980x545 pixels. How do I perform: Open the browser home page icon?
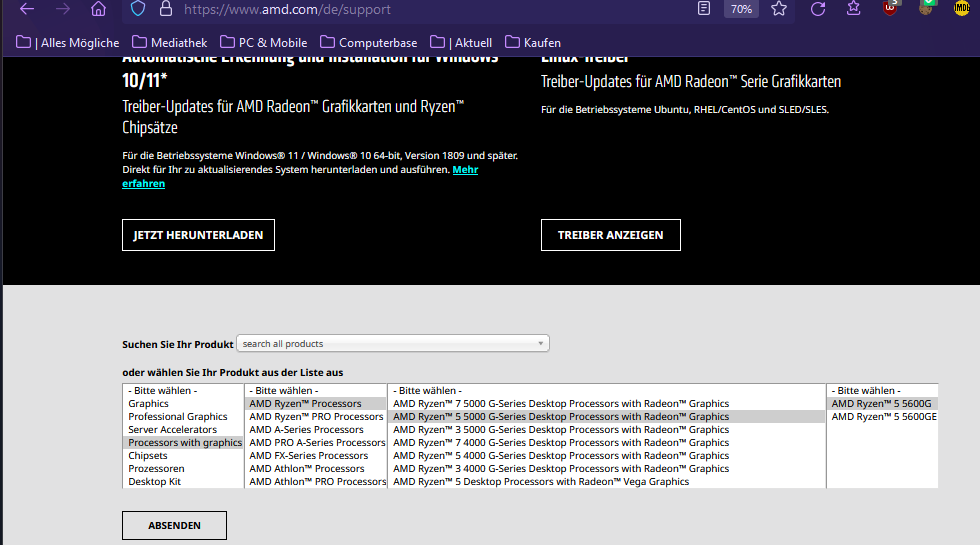pyautogui.click(x=98, y=9)
